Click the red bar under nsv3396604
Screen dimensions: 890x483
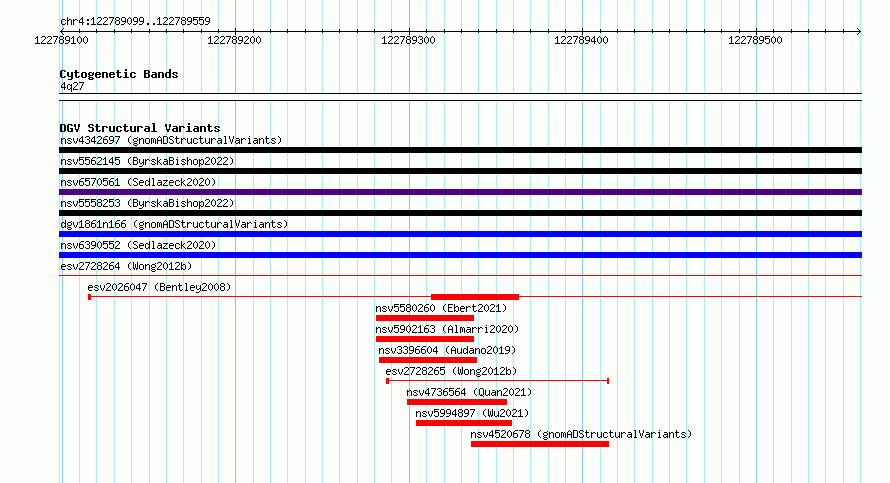point(428,360)
